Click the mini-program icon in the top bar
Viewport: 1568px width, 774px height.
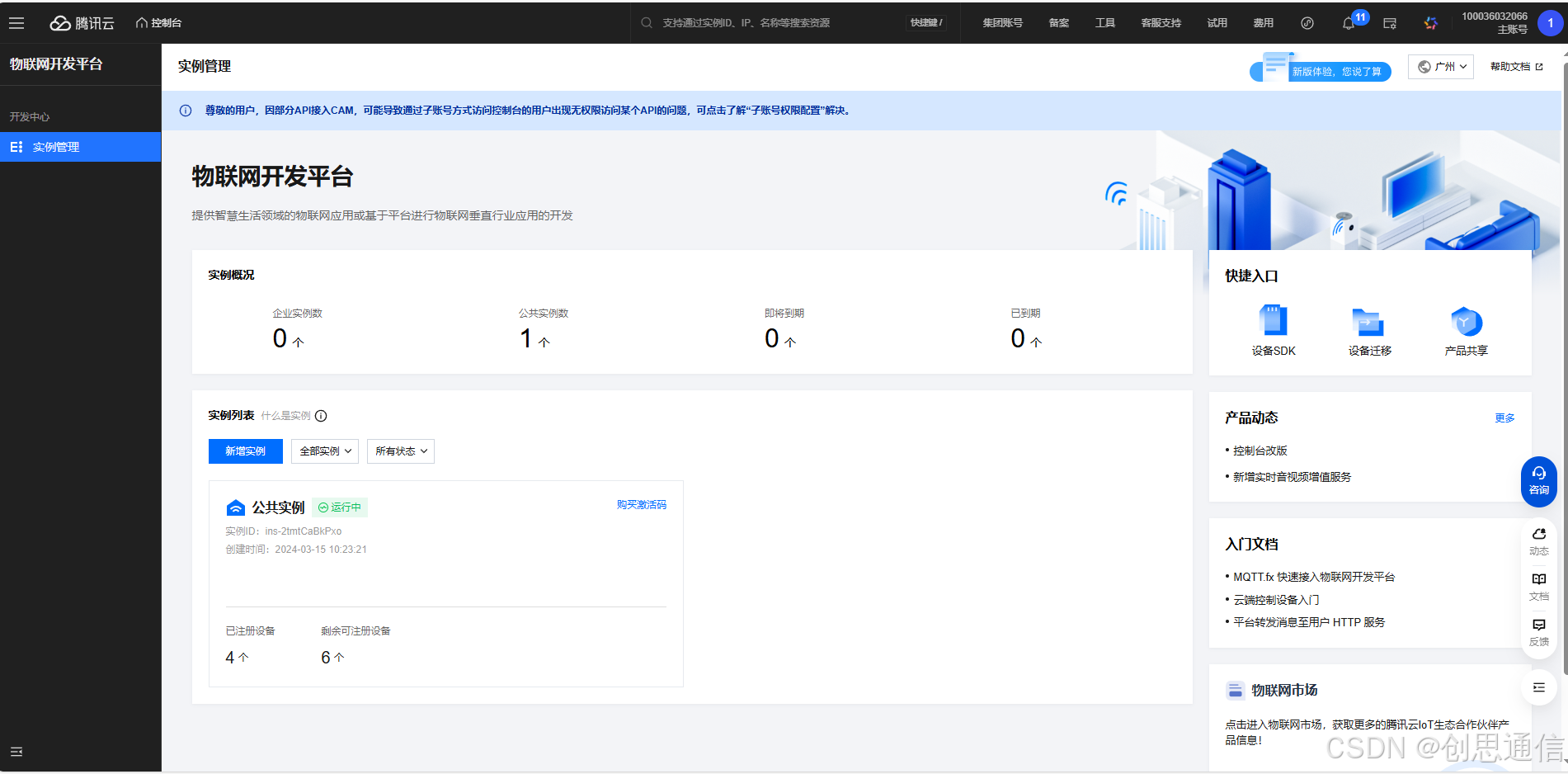[x=1307, y=23]
